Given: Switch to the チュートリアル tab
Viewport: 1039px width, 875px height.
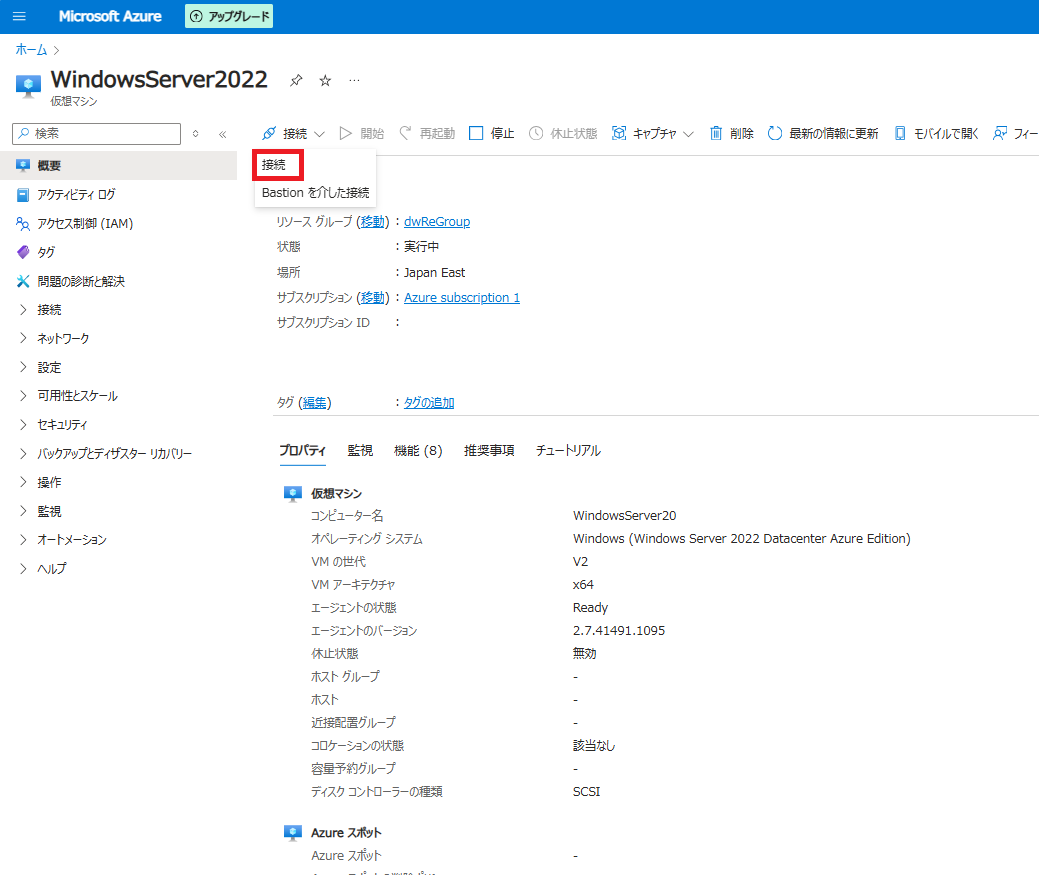Looking at the screenshot, I should 568,450.
